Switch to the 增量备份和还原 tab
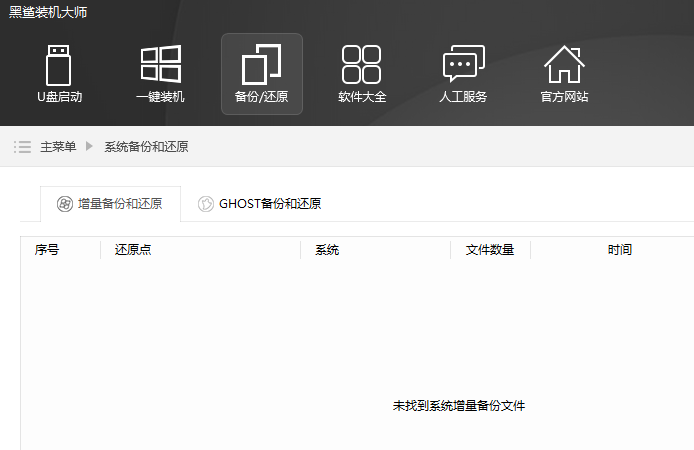694x450 pixels. [x=110, y=204]
